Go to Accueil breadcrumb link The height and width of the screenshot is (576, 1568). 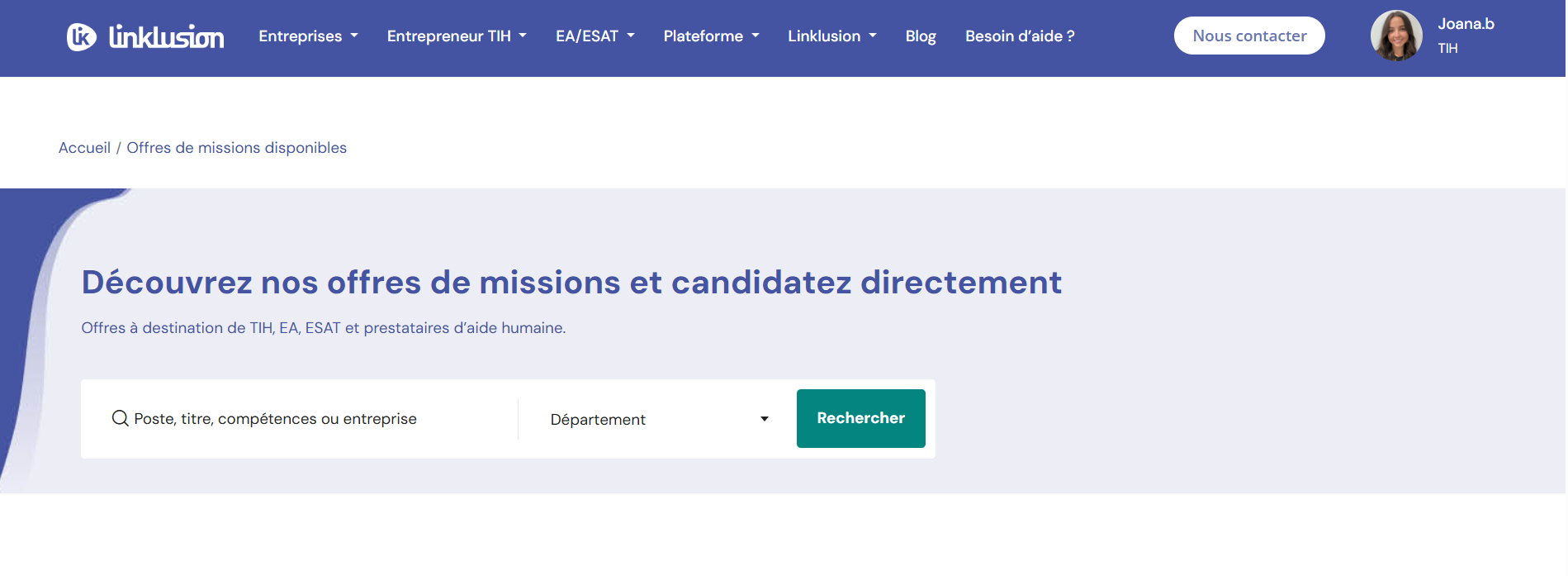pyautogui.click(x=84, y=148)
